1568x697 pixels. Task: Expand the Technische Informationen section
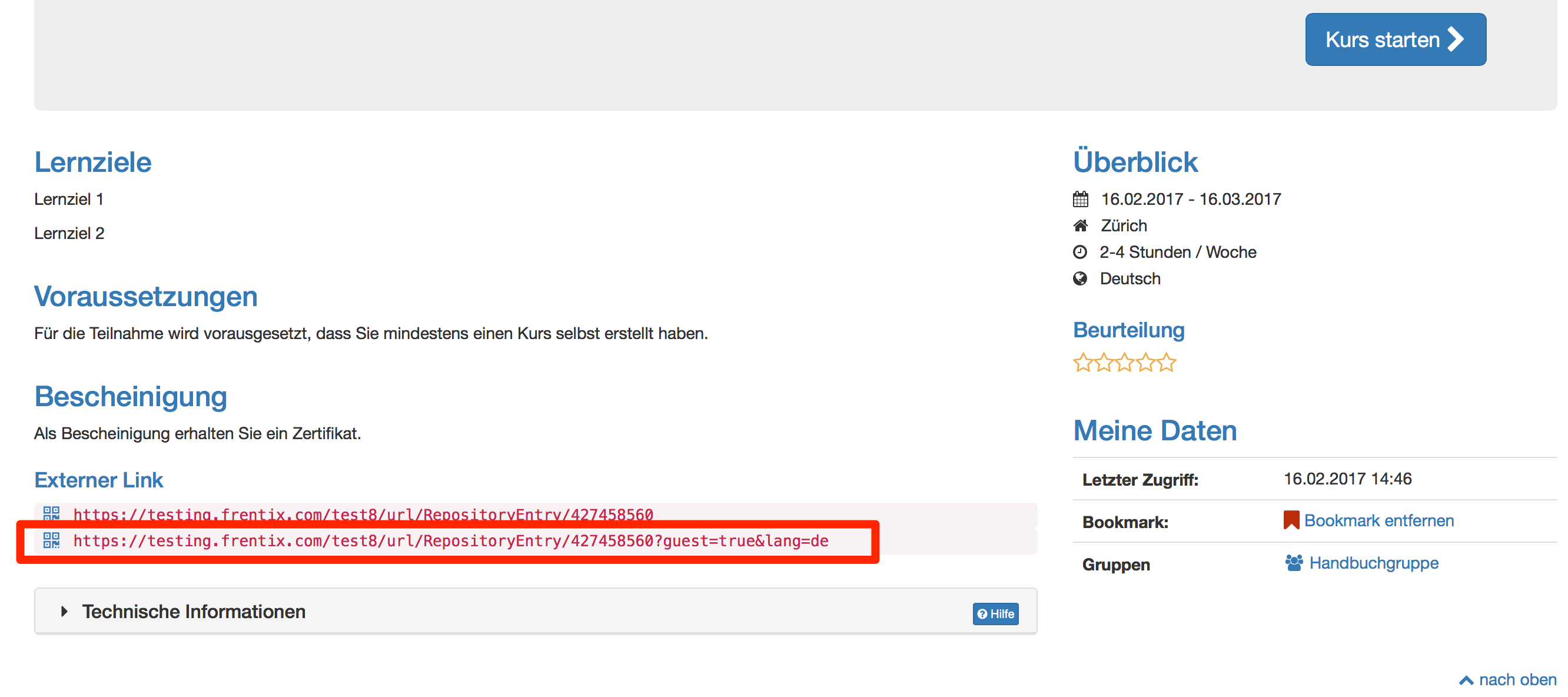tap(194, 611)
